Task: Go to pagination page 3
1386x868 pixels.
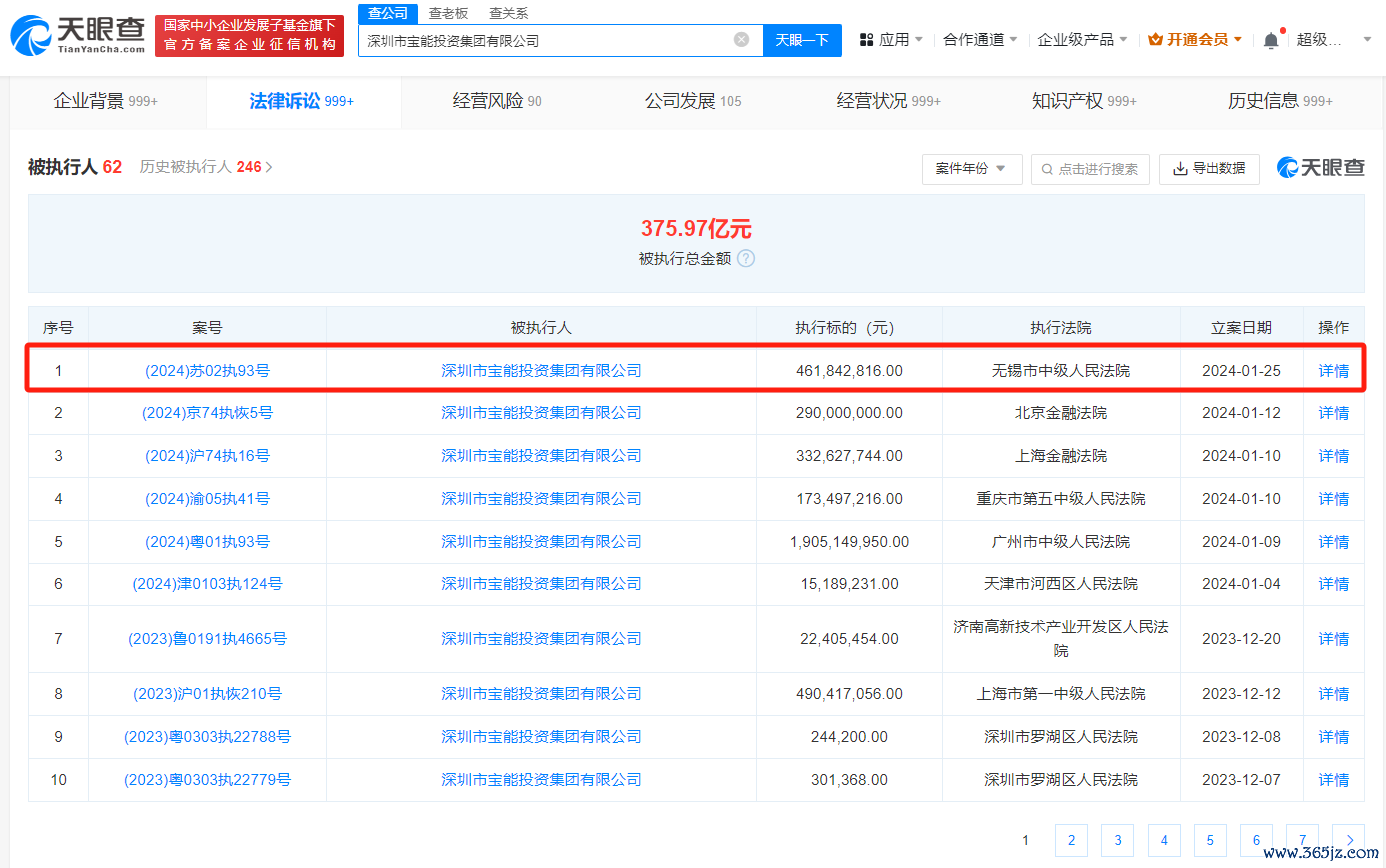Action: tap(1117, 841)
